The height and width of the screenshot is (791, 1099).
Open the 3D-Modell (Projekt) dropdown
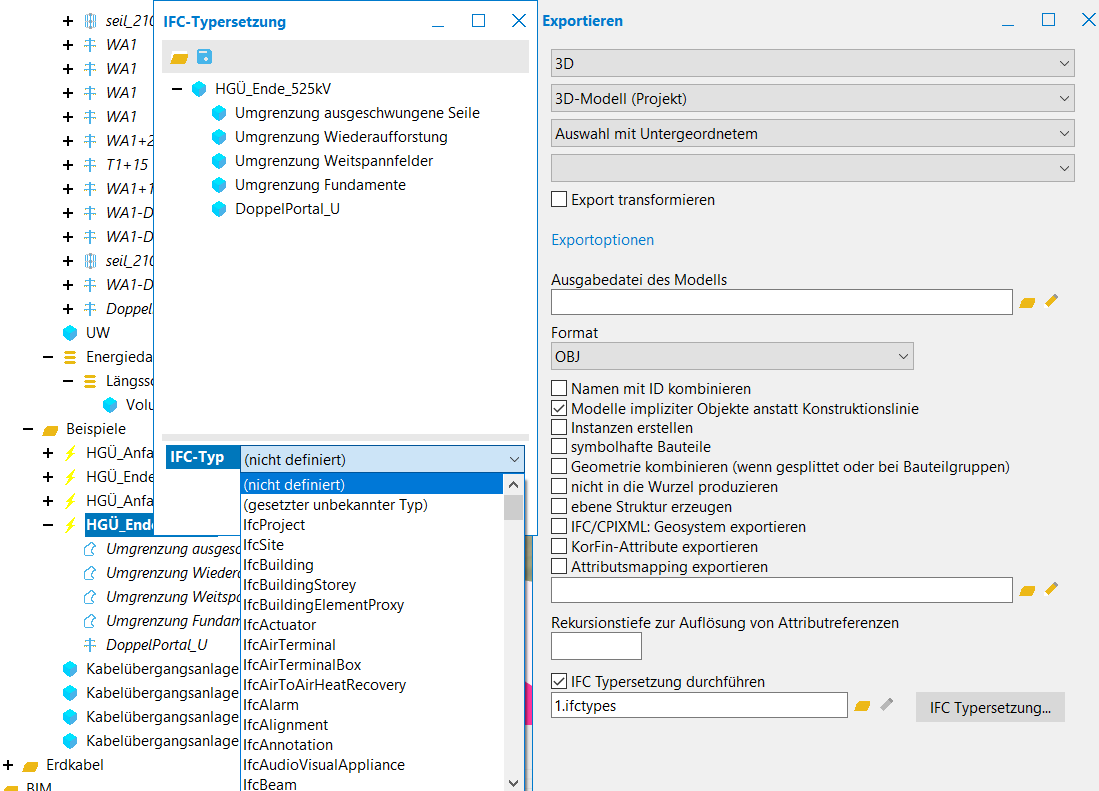[812, 99]
